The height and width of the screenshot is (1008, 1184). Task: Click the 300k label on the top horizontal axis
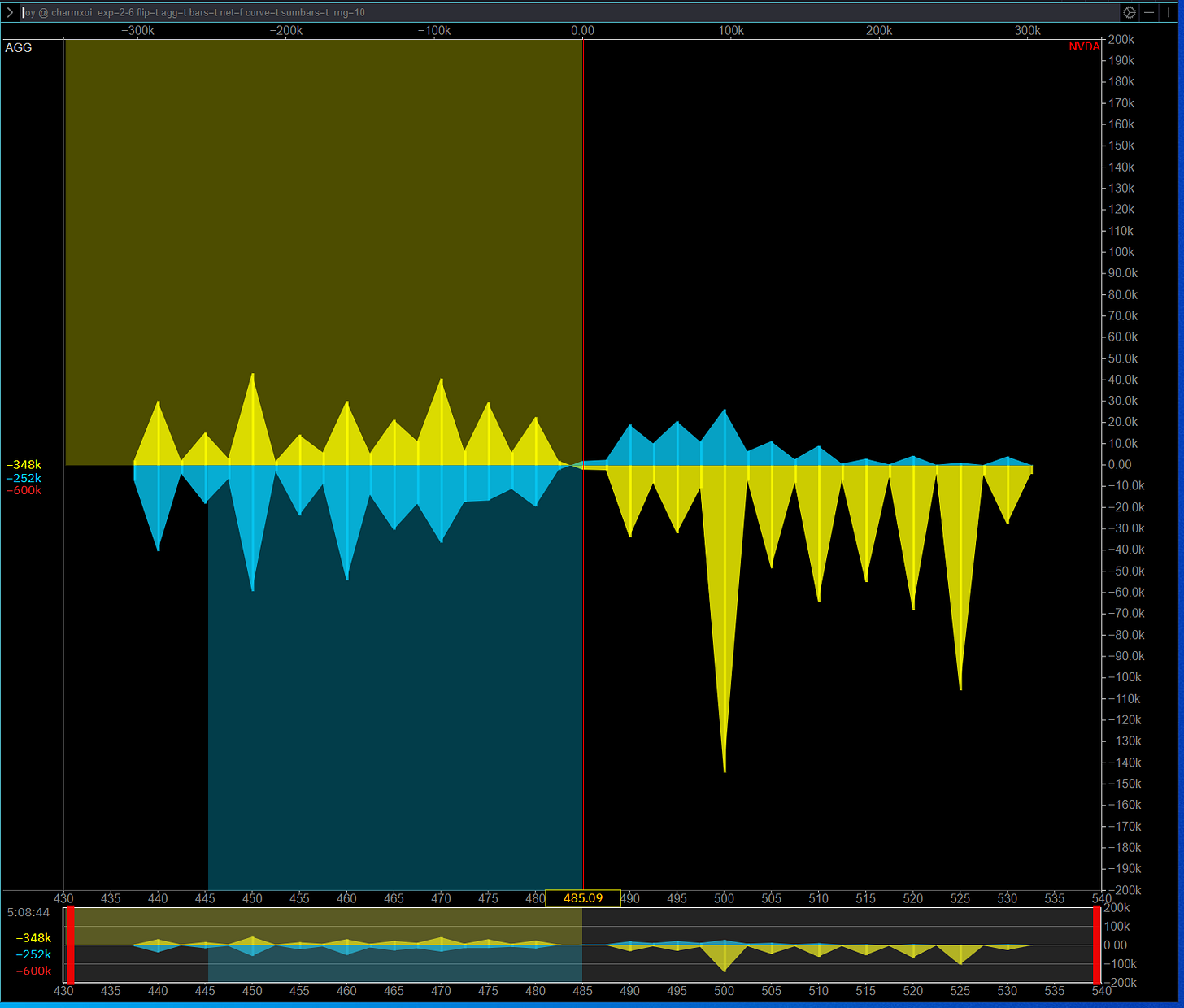(x=1027, y=30)
